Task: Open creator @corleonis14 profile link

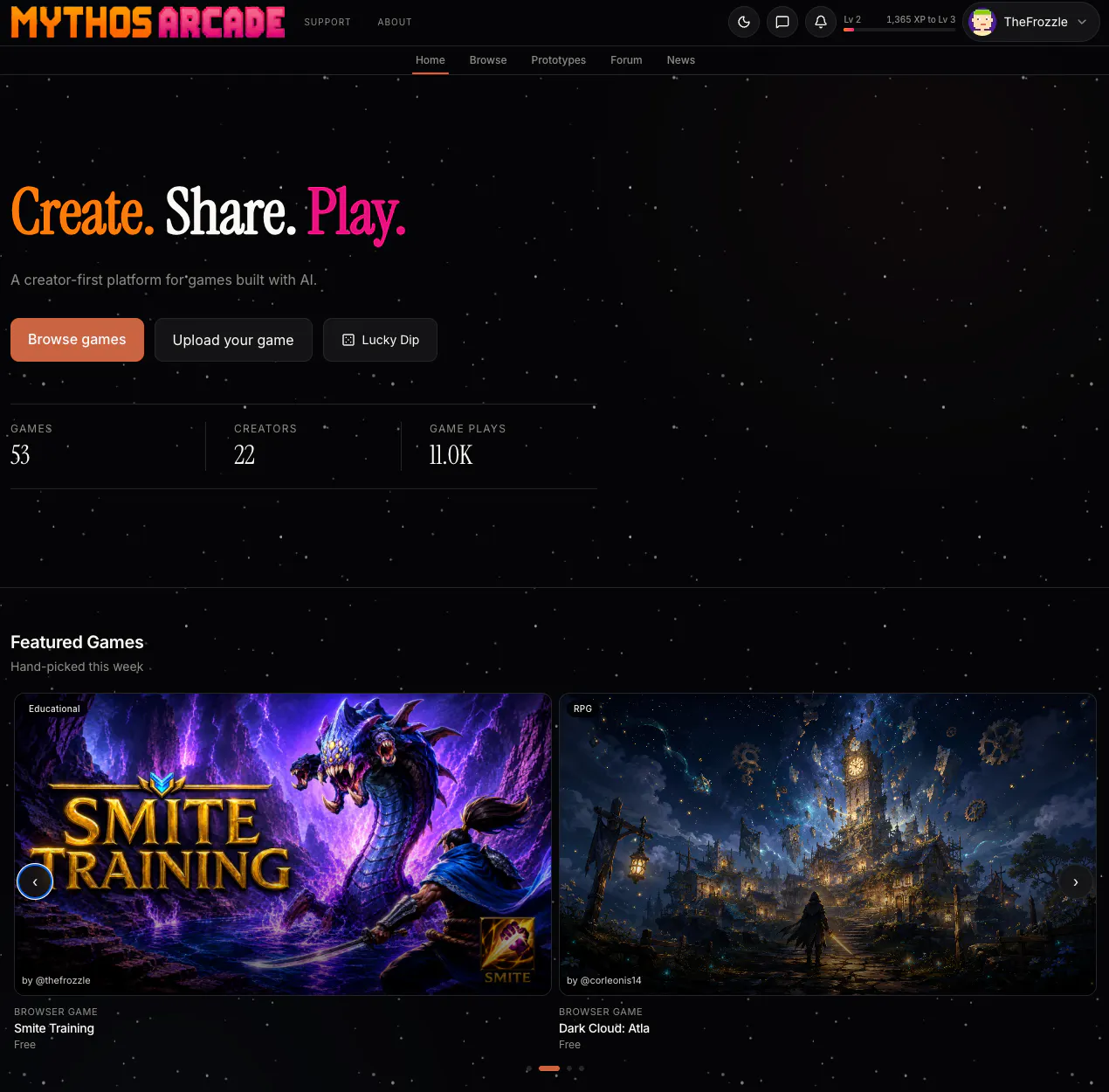Action: pos(604,980)
